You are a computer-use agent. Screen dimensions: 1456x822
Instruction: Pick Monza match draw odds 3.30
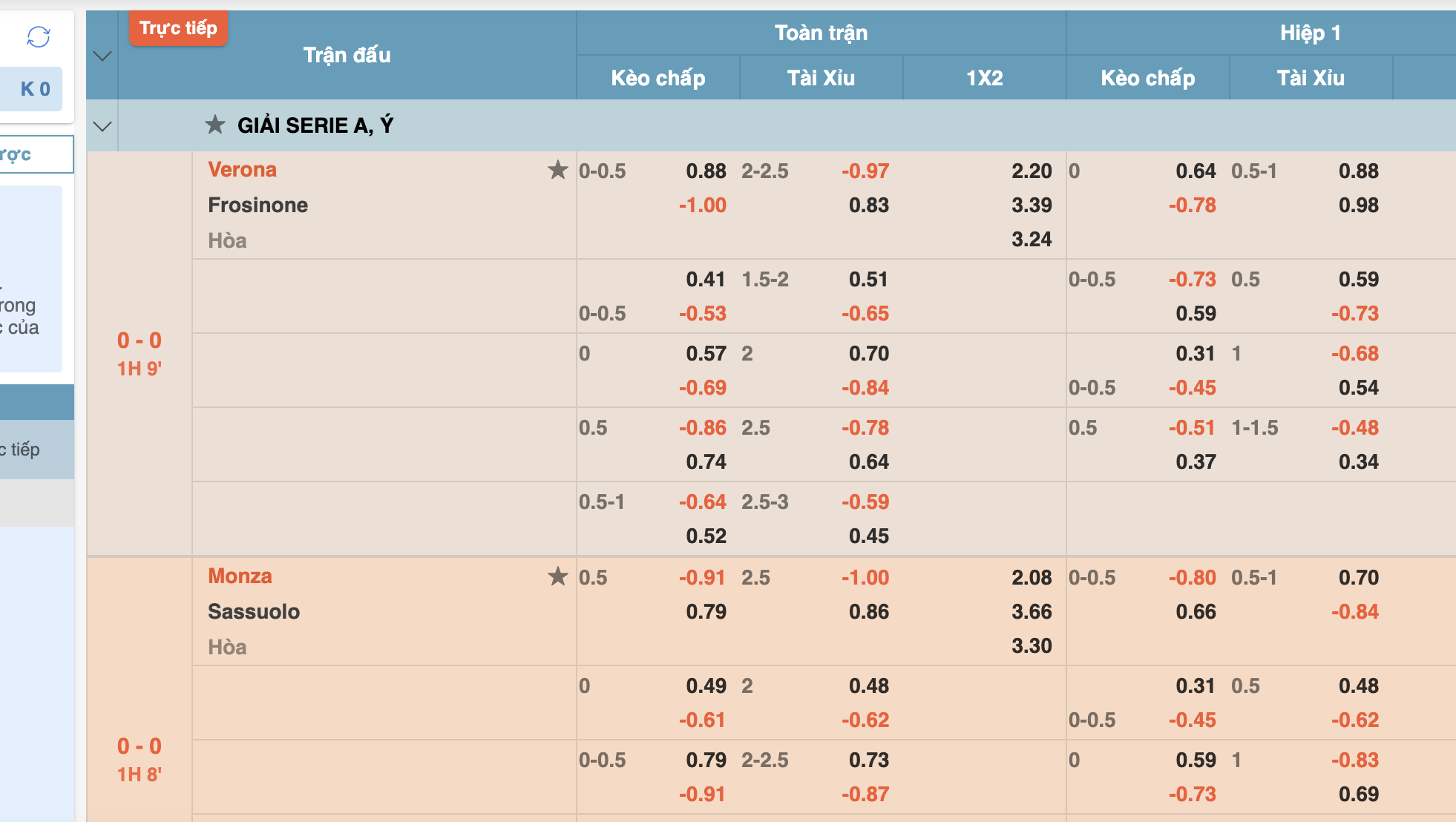click(1031, 646)
